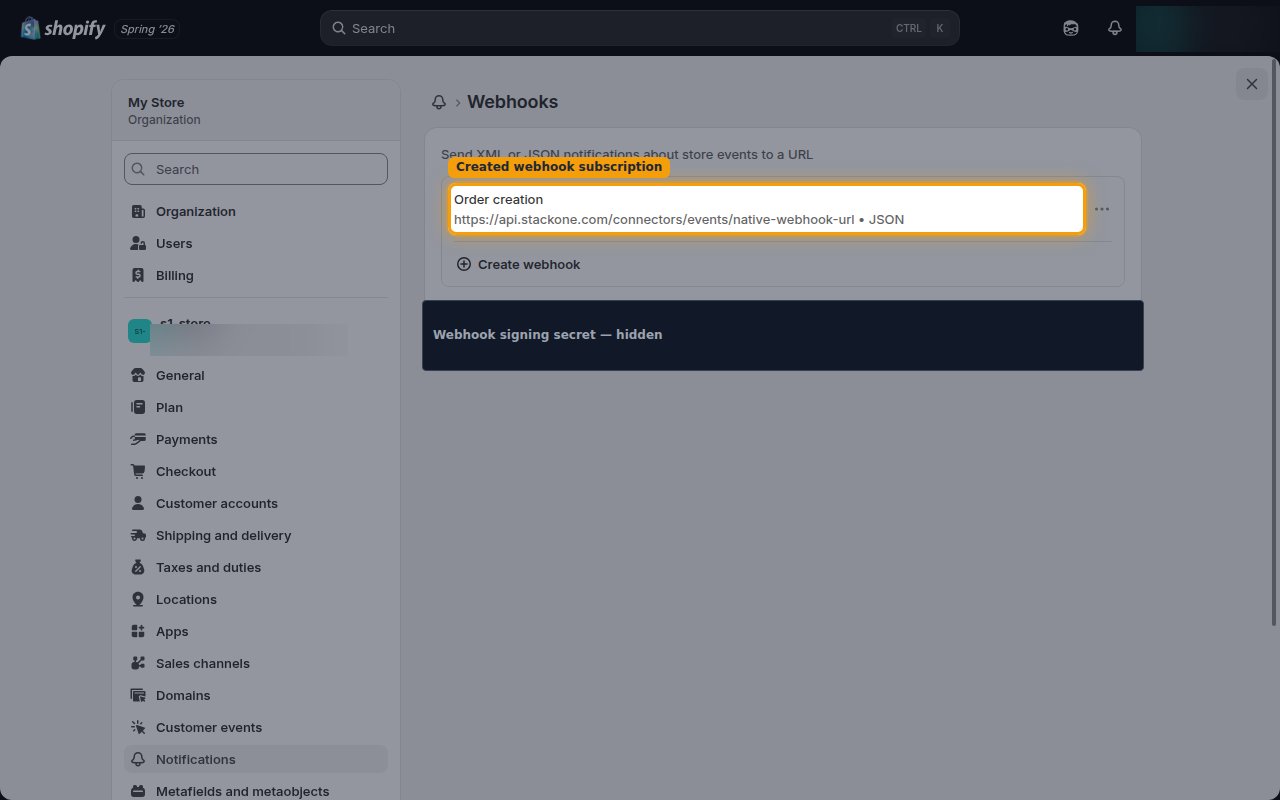Open Metafields and metaobjects settings
Image resolution: width=1280 pixels, height=800 pixels.
tap(256, 791)
